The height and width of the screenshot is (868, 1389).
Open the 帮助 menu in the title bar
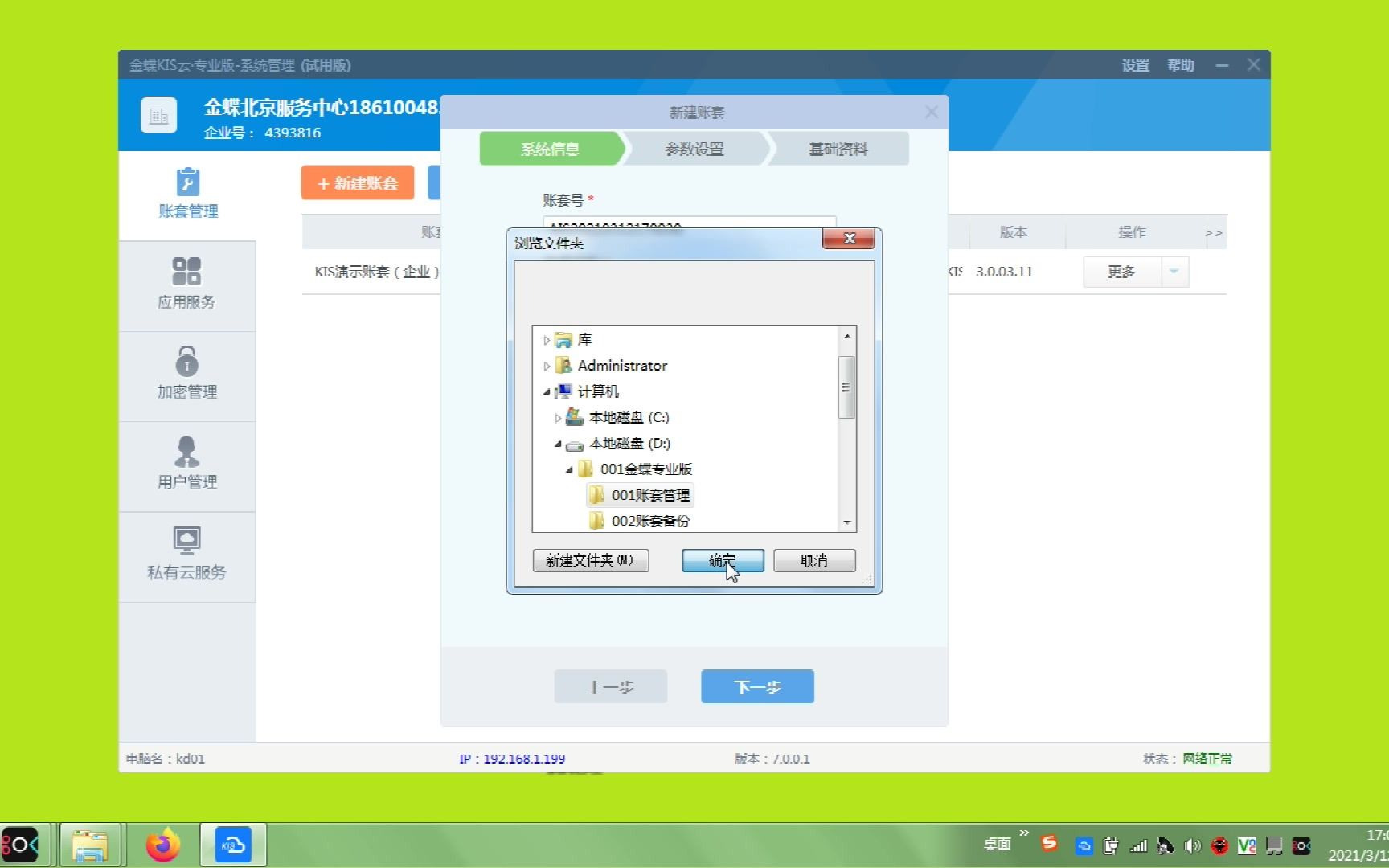click(x=1181, y=65)
